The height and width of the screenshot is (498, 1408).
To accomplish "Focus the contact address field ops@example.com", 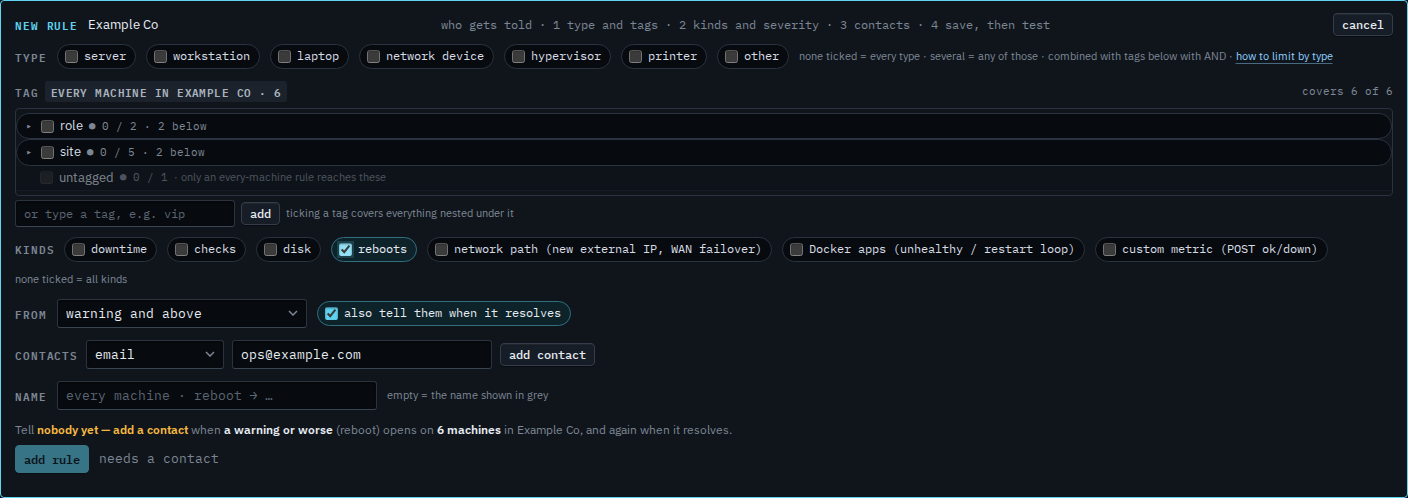I will point(362,355).
